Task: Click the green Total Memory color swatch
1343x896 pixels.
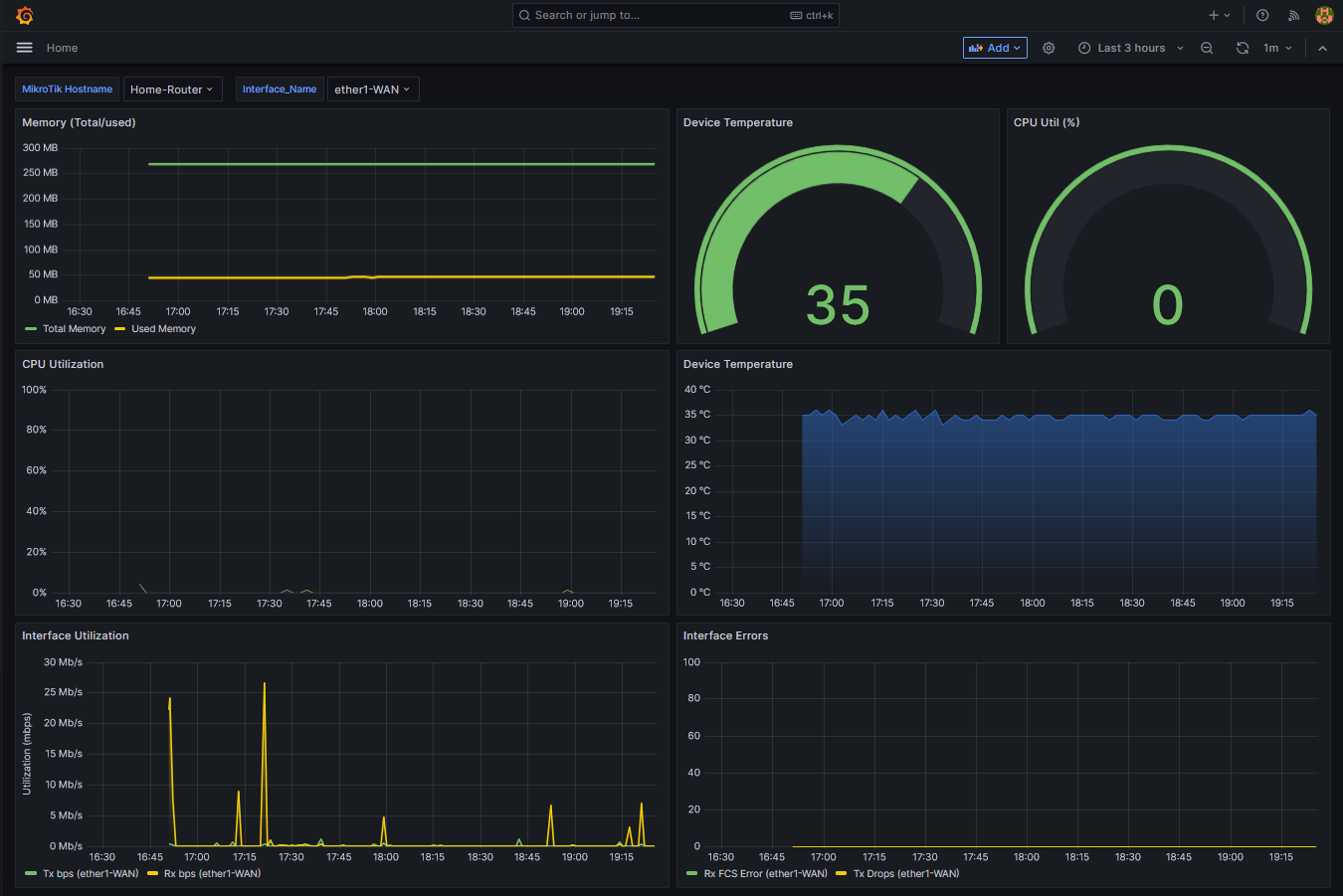Action: pyautogui.click(x=31, y=329)
